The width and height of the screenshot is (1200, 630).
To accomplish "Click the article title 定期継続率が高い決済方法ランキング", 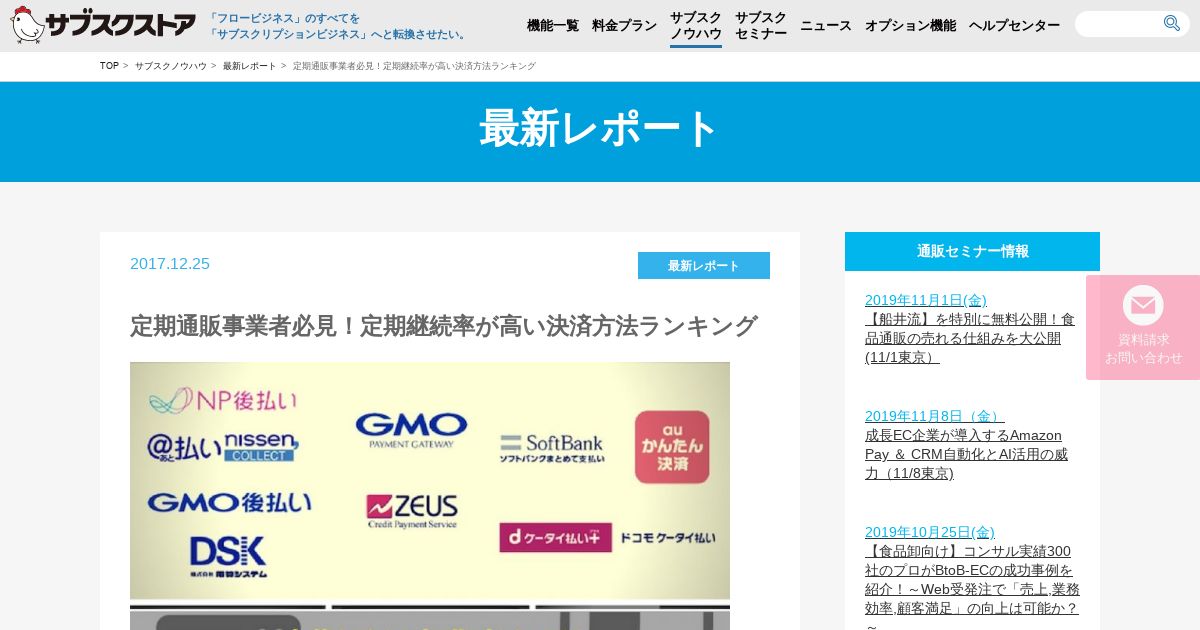I will (444, 326).
